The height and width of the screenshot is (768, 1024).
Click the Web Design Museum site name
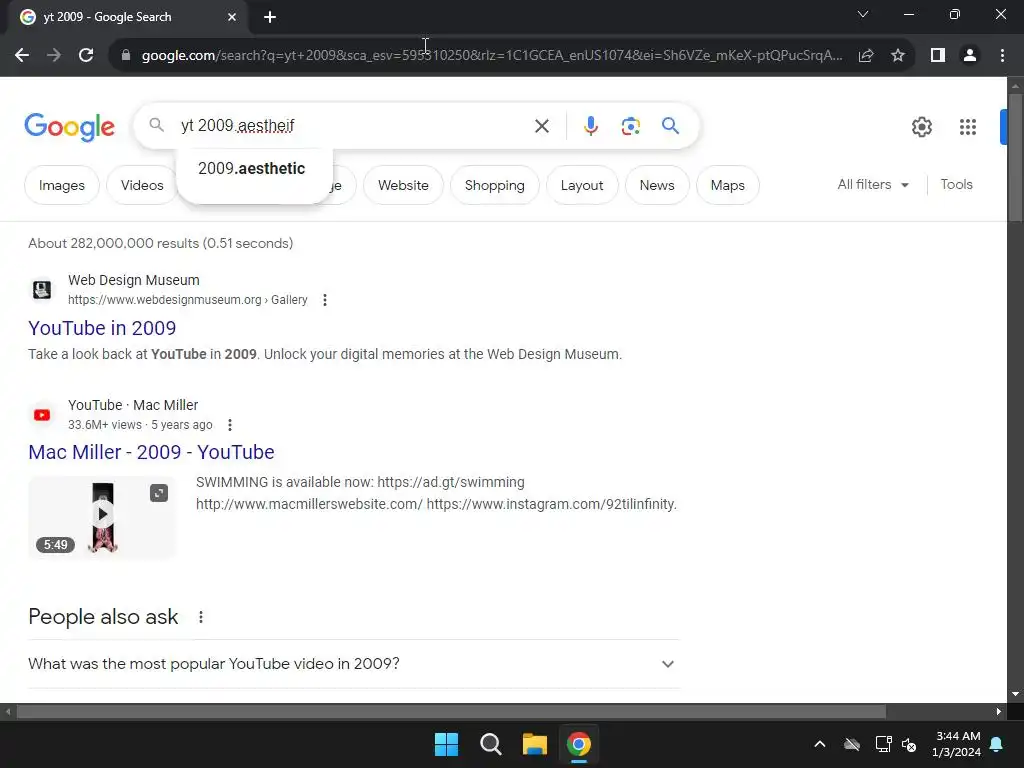pos(134,280)
